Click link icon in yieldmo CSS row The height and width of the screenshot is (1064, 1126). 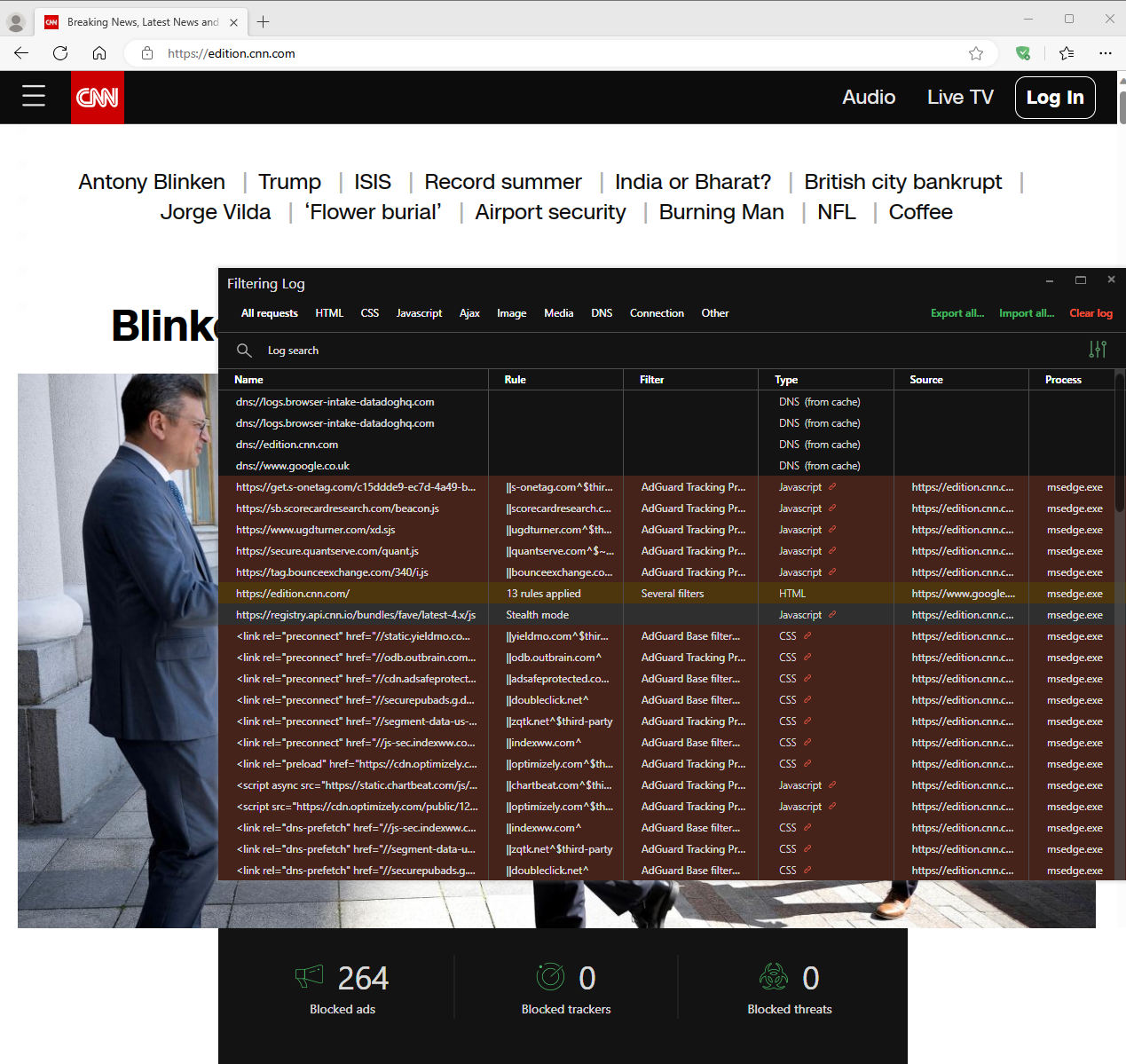807,636
